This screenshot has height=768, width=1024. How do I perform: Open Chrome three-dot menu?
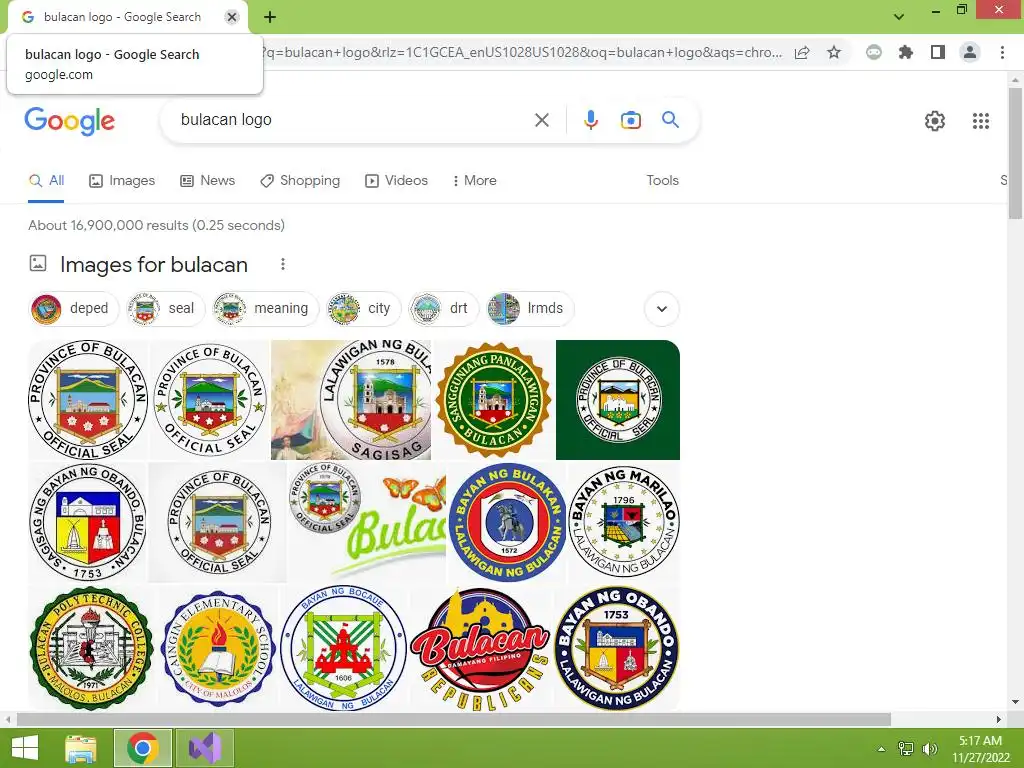click(x=1002, y=52)
